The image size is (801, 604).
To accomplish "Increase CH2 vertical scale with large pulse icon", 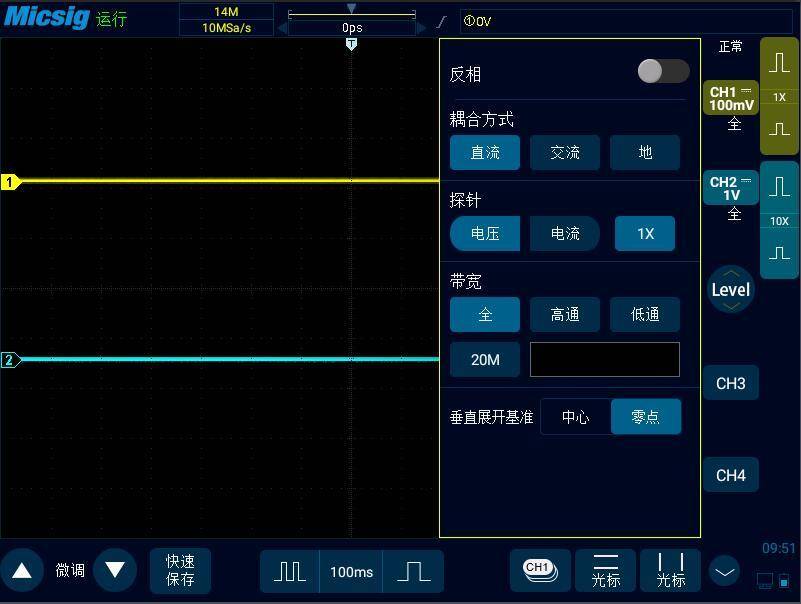I will 780,186.
